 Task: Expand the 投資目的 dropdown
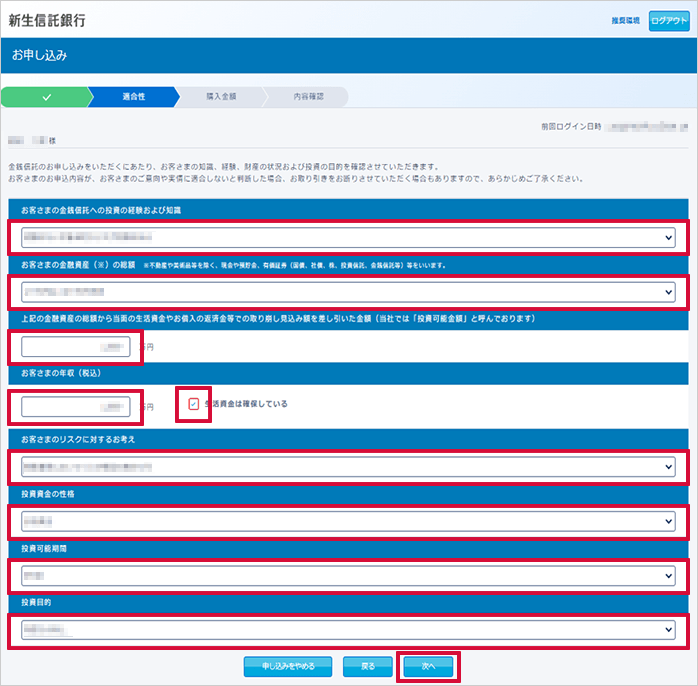point(348,631)
